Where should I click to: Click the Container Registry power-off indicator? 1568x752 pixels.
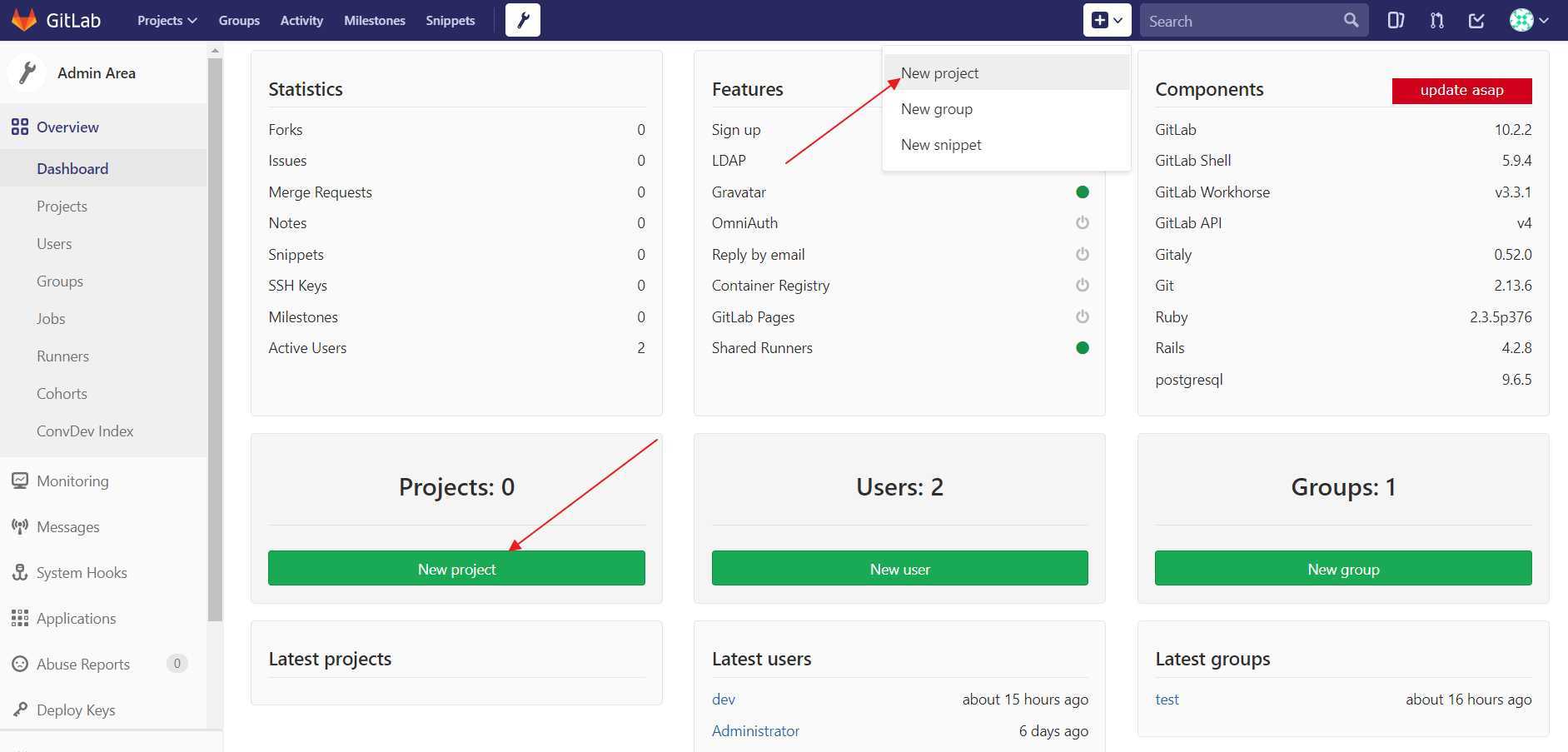(x=1083, y=285)
